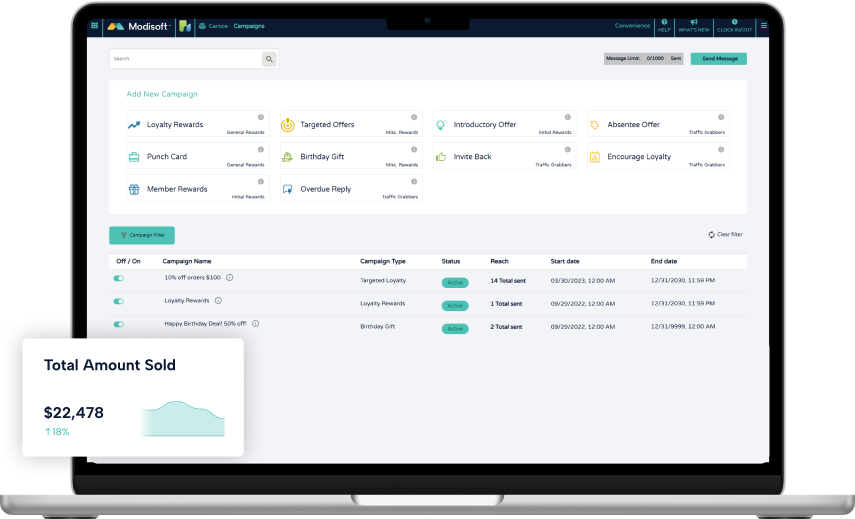Image resolution: width=855 pixels, height=519 pixels.
Task: Open the hamburger menu in top bar
Action: [x=763, y=26]
